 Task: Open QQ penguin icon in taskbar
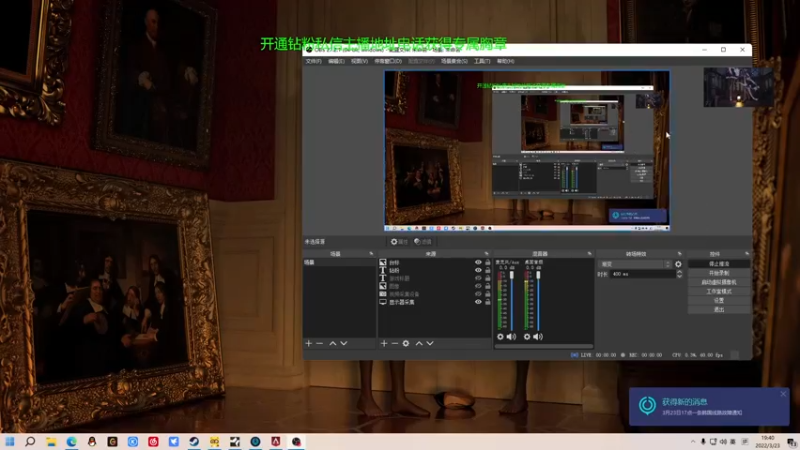point(92,441)
